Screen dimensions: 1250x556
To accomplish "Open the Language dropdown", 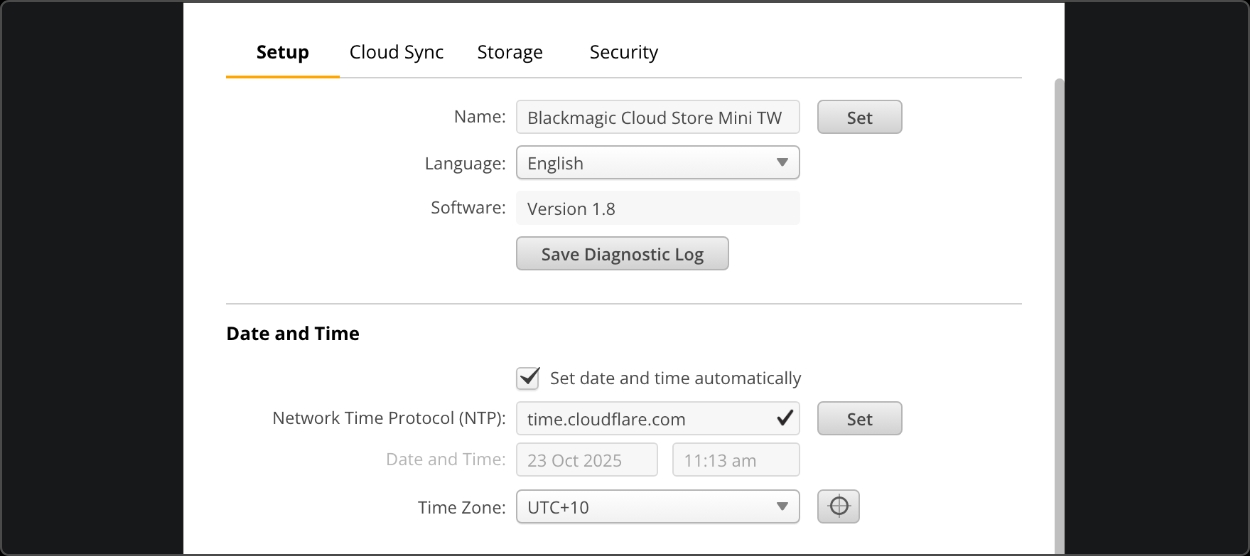I will point(657,163).
